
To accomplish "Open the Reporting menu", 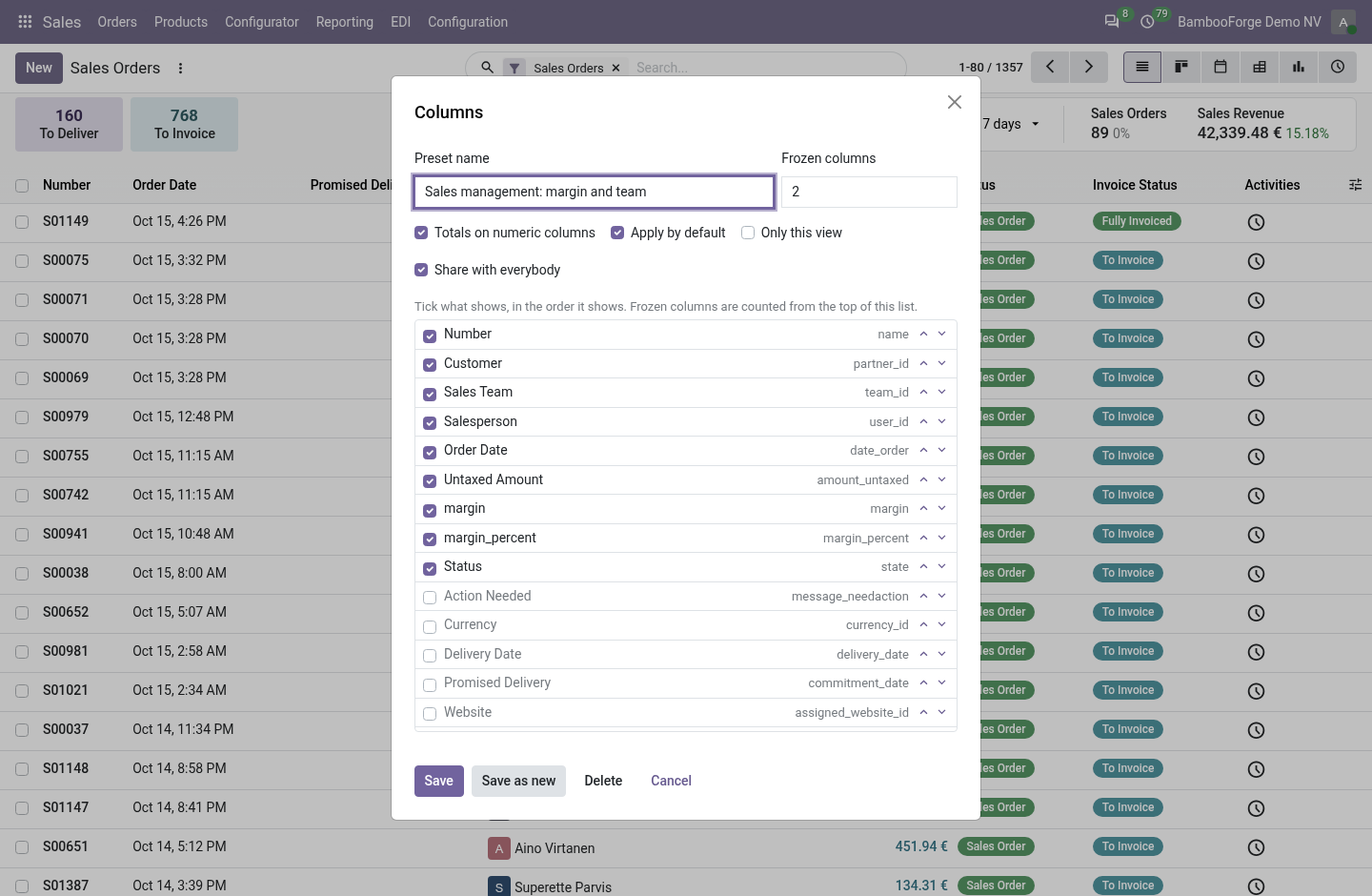I will tap(345, 22).
